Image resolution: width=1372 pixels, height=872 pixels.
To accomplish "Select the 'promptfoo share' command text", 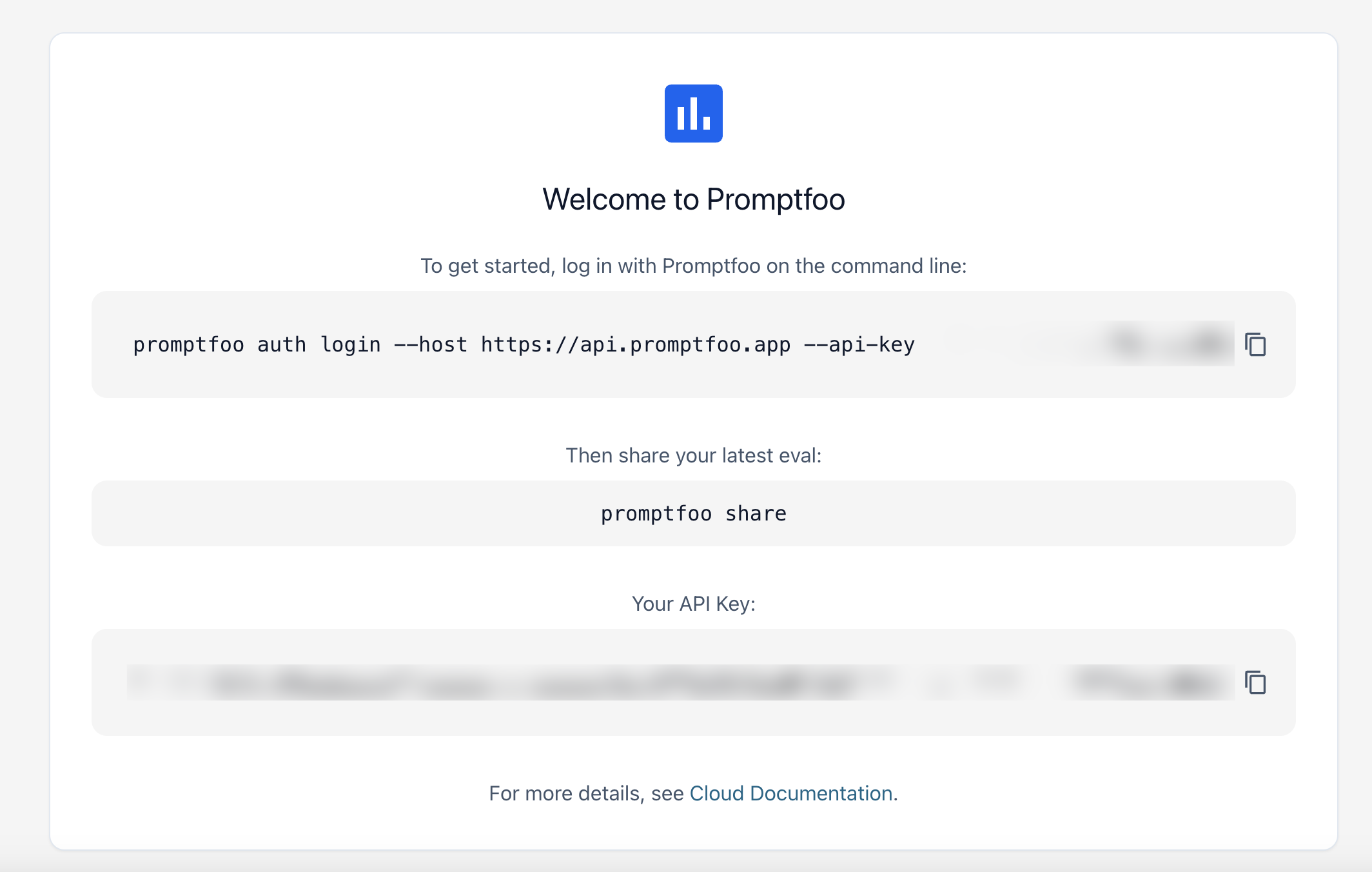I will tap(693, 513).
